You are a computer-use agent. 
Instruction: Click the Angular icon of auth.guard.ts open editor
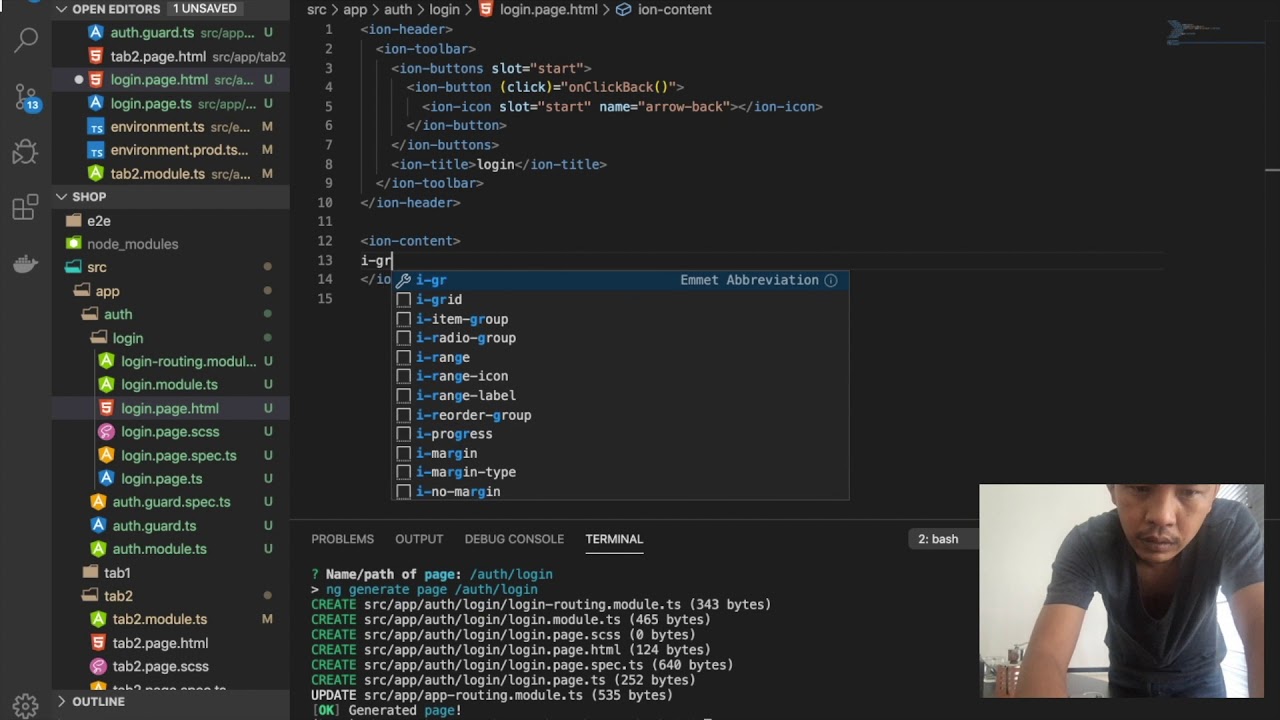[96, 32]
